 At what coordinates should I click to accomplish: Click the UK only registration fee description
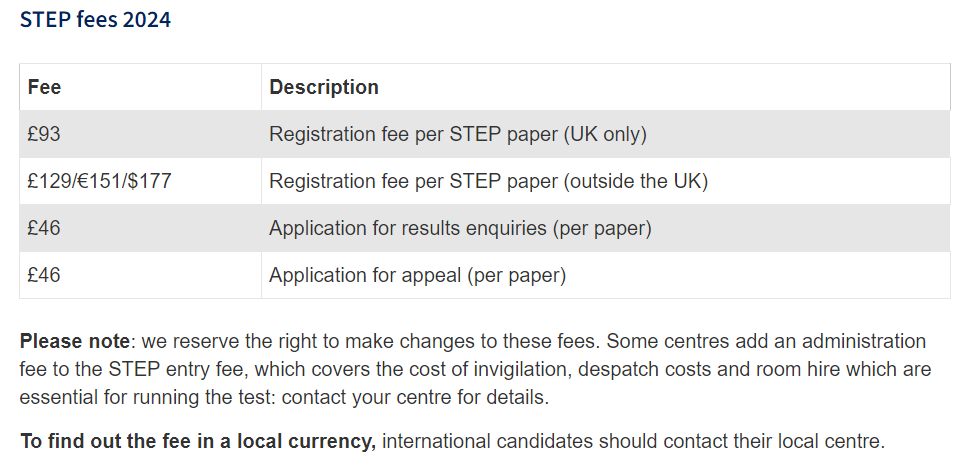point(457,134)
